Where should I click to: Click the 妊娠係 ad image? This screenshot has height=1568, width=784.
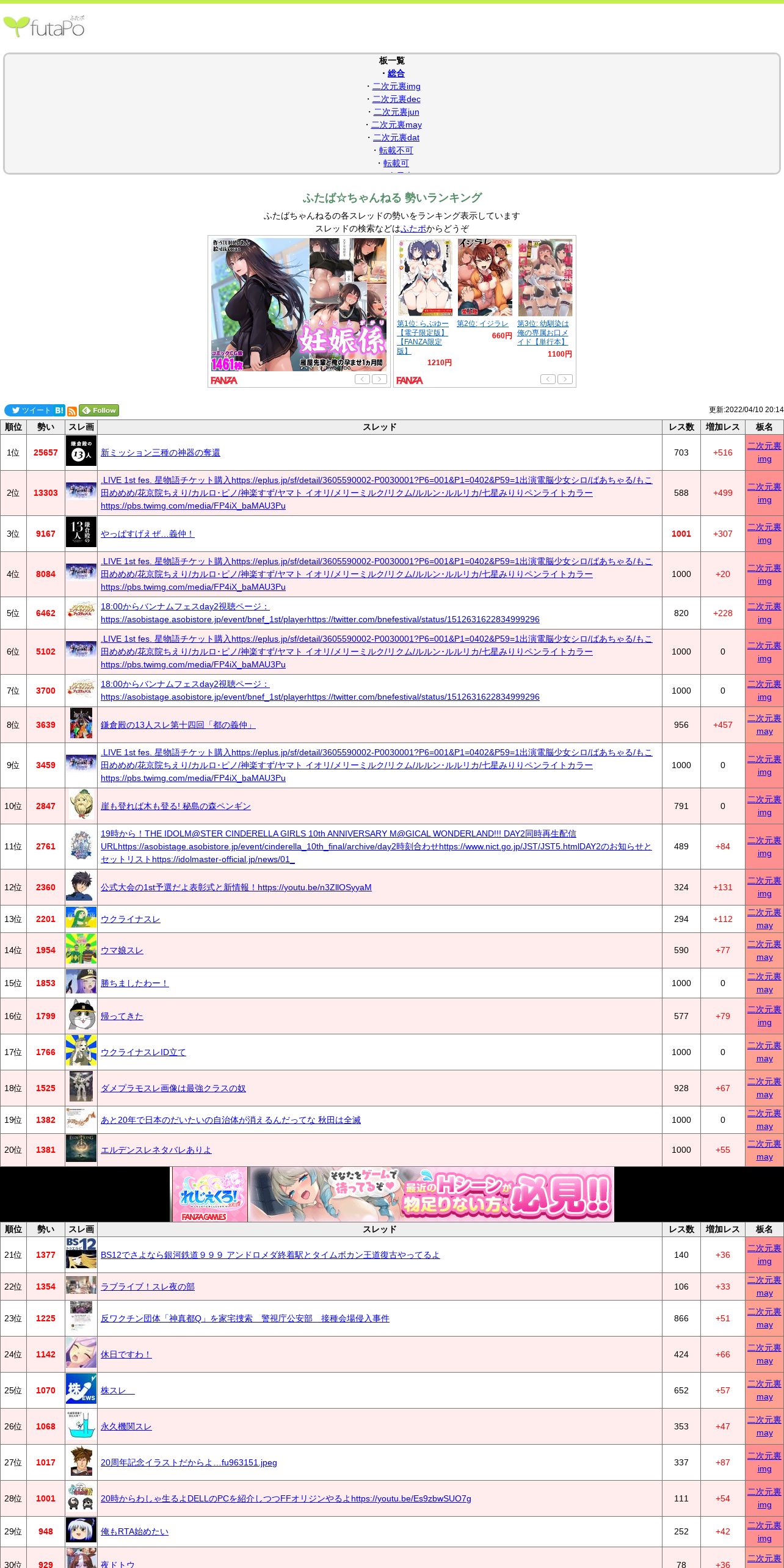tap(299, 305)
